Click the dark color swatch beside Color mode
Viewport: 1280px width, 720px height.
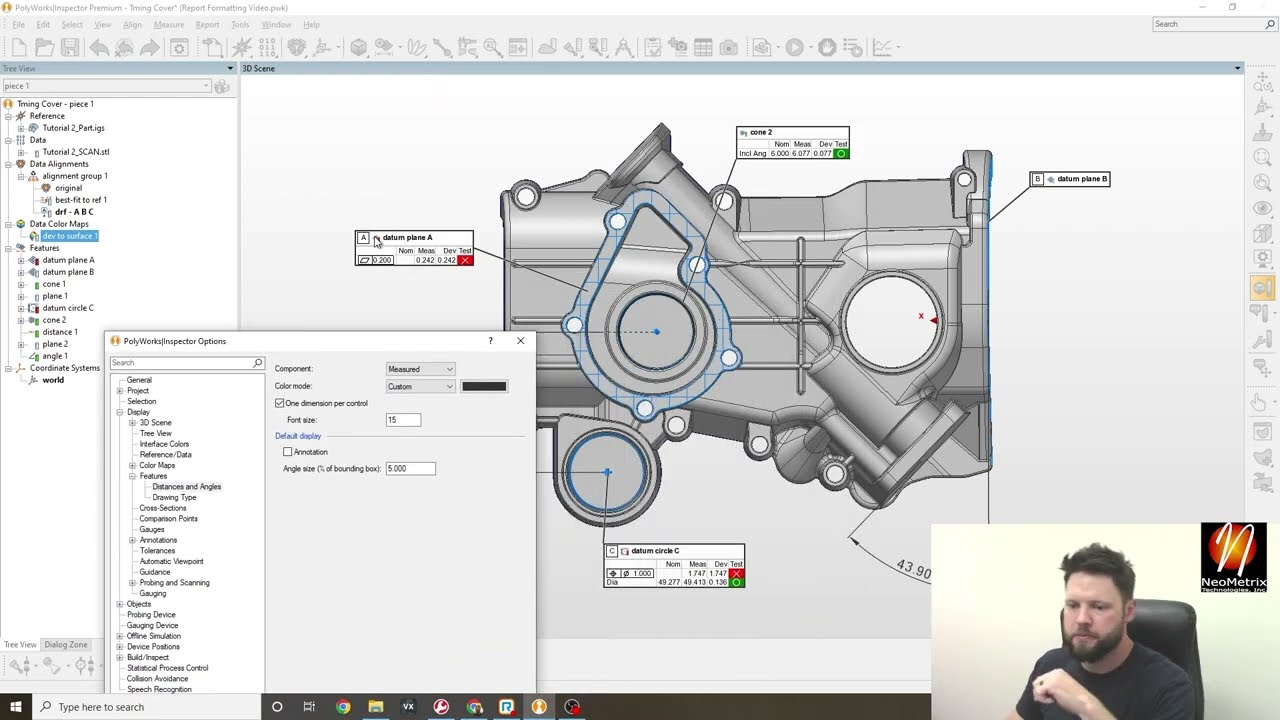point(484,386)
